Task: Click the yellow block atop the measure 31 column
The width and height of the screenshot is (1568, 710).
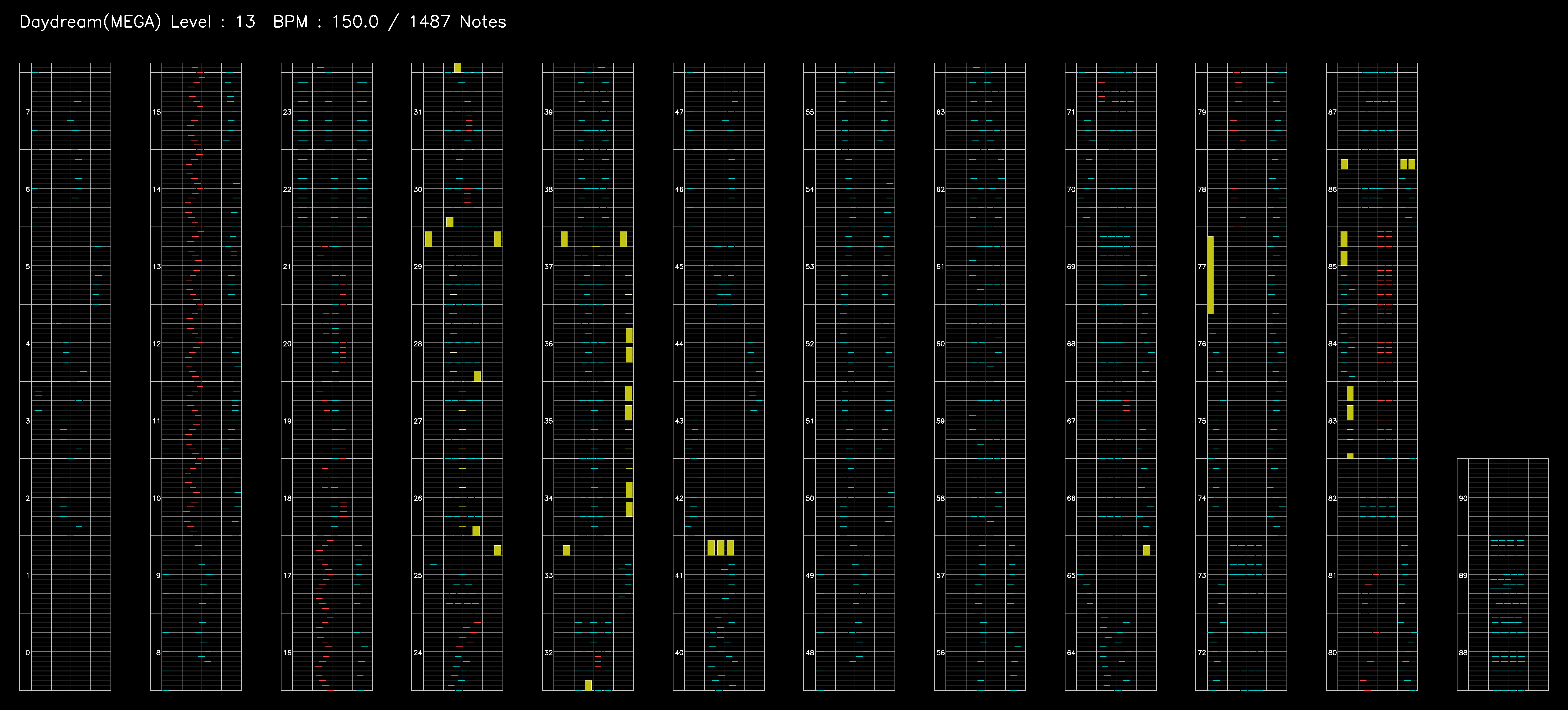Action: pyautogui.click(x=457, y=68)
